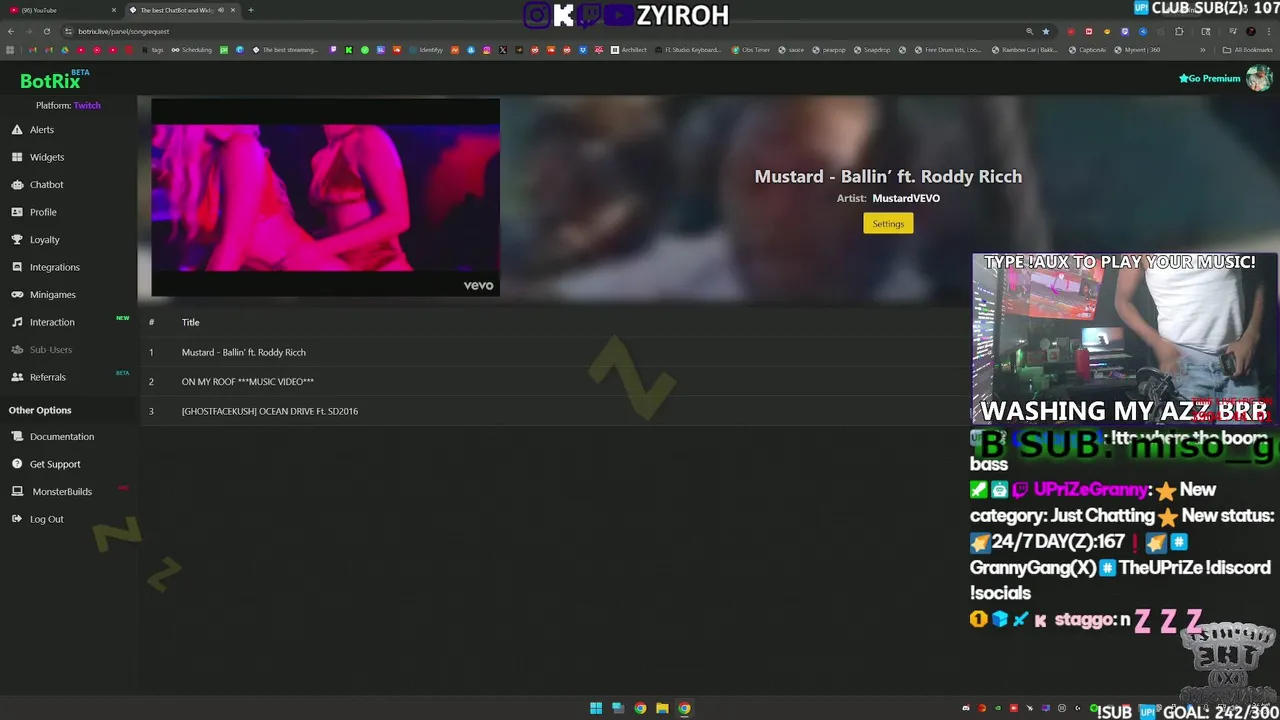Click the Twitch platform label
Screen dimensions: 1280x720
87,105
